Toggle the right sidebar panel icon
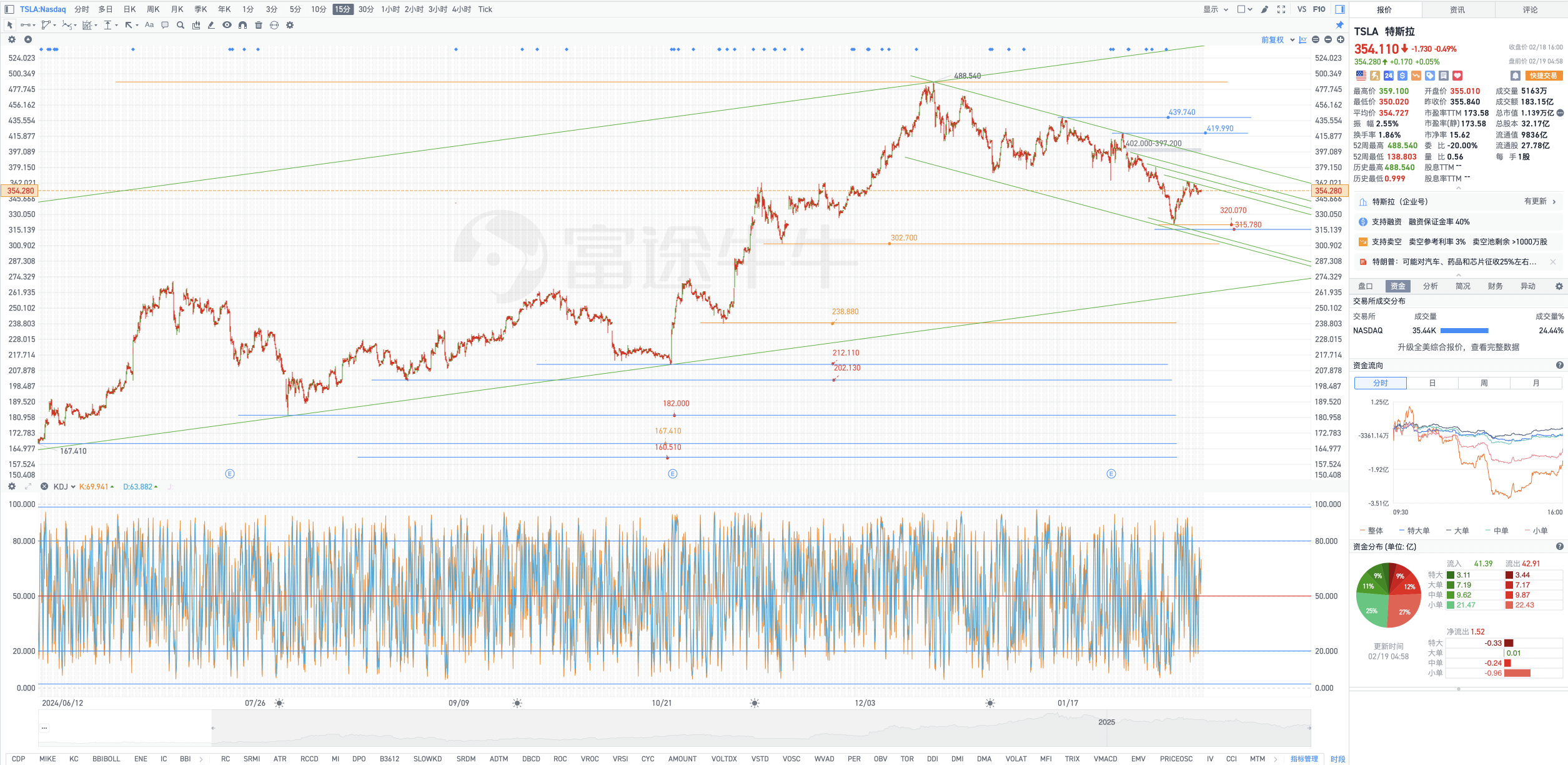Viewport: 1568px width, 765px height. click(1339, 9)
